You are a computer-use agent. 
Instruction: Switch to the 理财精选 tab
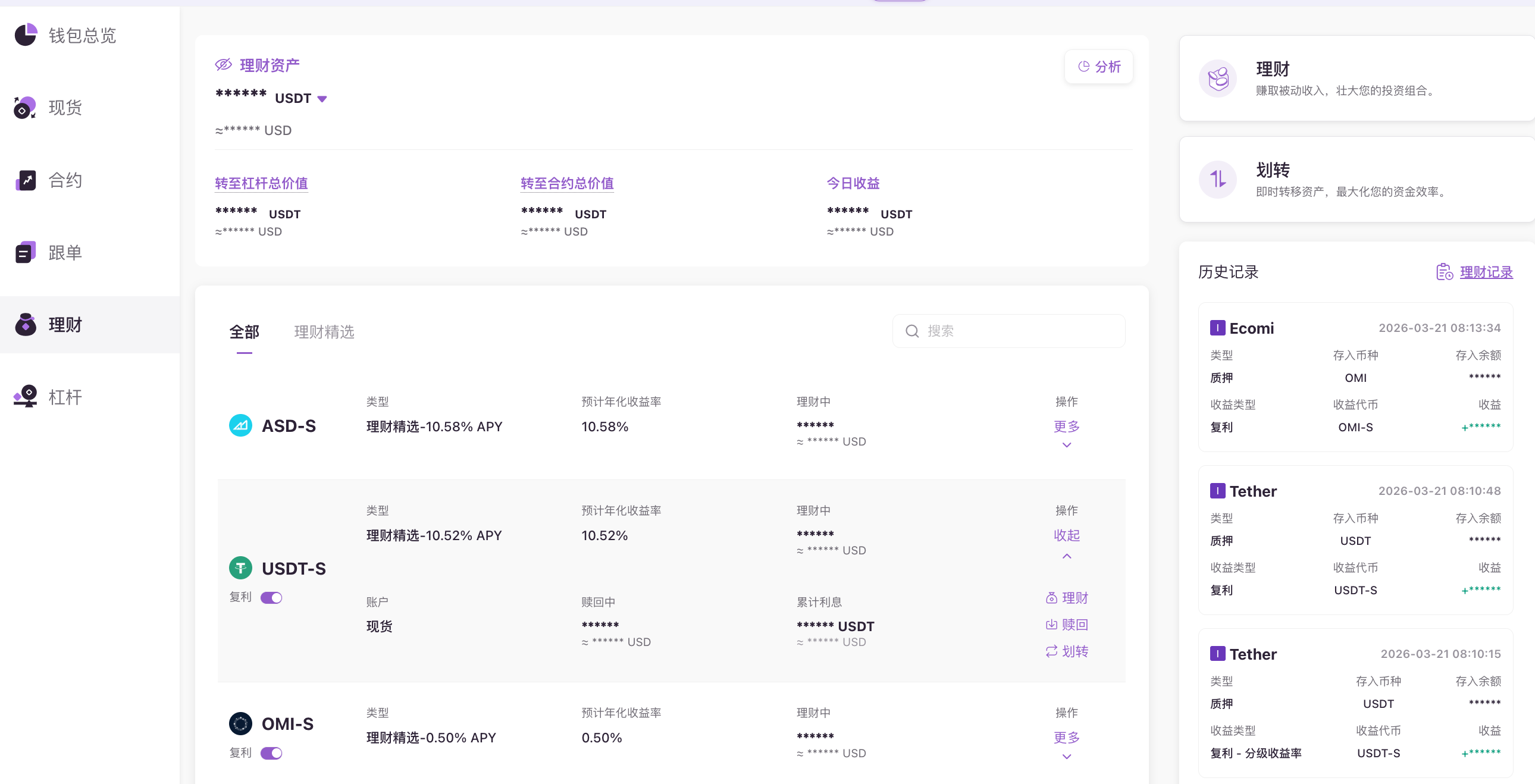pyautogui.click(x=324, y=332)
